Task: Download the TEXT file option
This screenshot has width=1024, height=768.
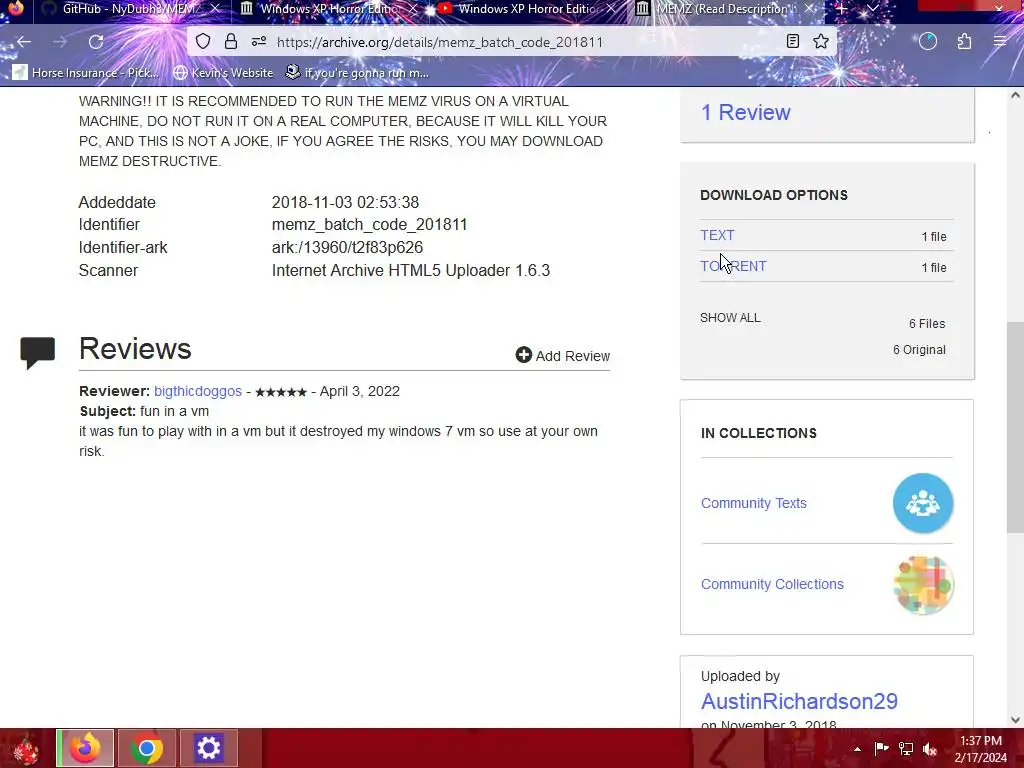Action: pyautogui.click(x=717, y=235)
